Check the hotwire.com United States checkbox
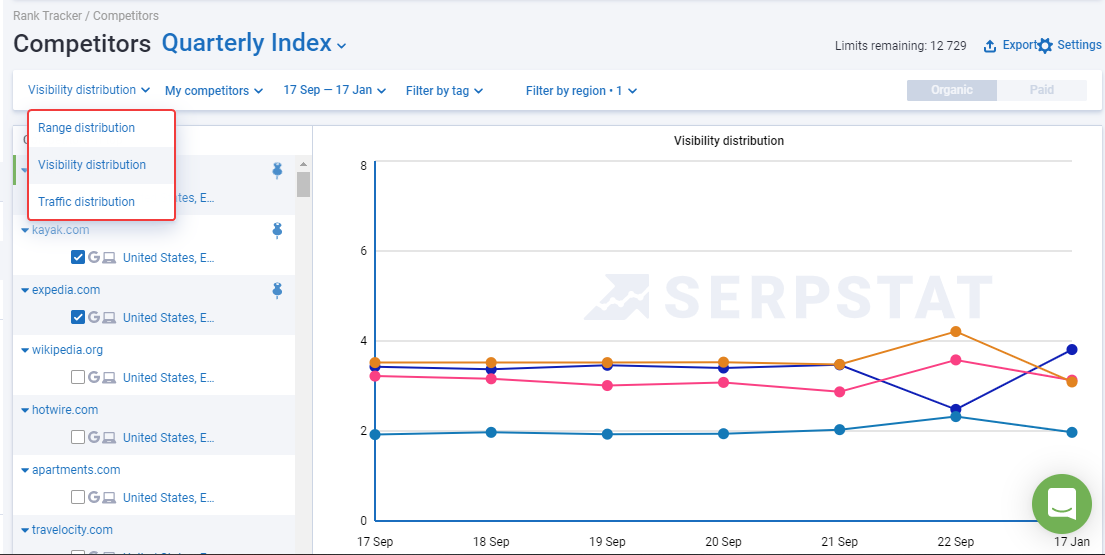The width and height of the screenshot is (1105, 555). (78, 437)
